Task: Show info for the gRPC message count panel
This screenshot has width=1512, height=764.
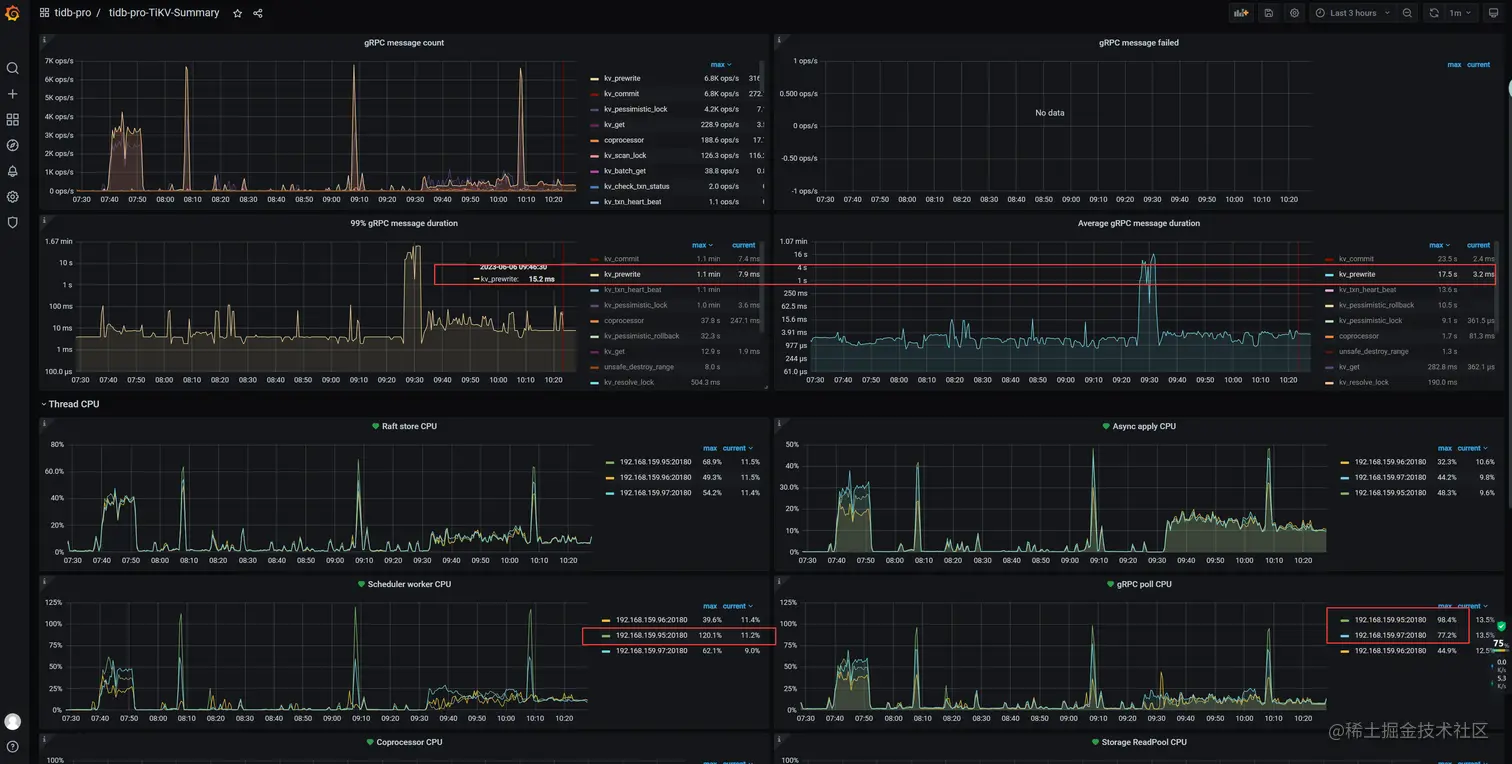Action: click(45, 40)
